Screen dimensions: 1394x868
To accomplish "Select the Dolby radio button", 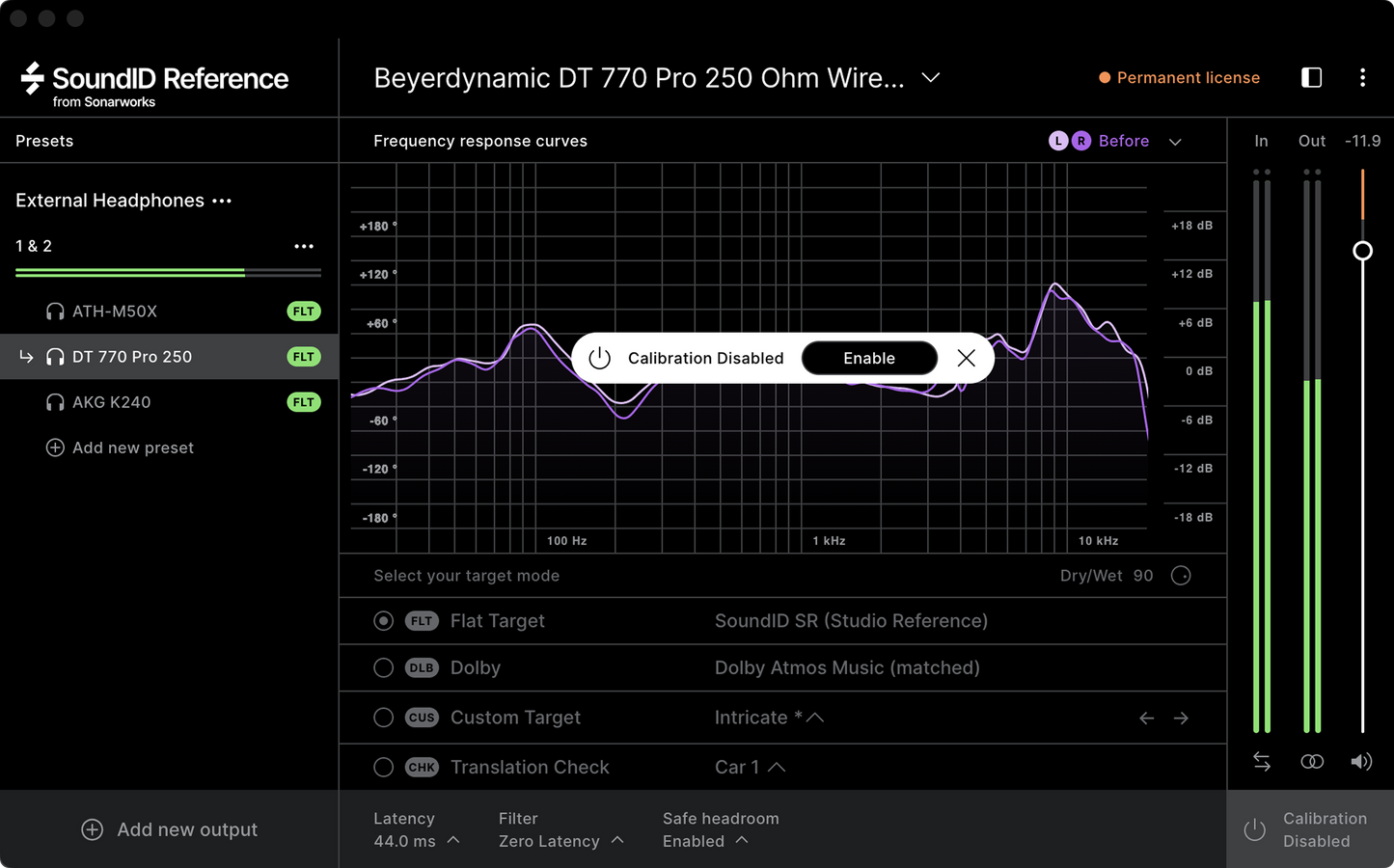I will click(383, 667).
